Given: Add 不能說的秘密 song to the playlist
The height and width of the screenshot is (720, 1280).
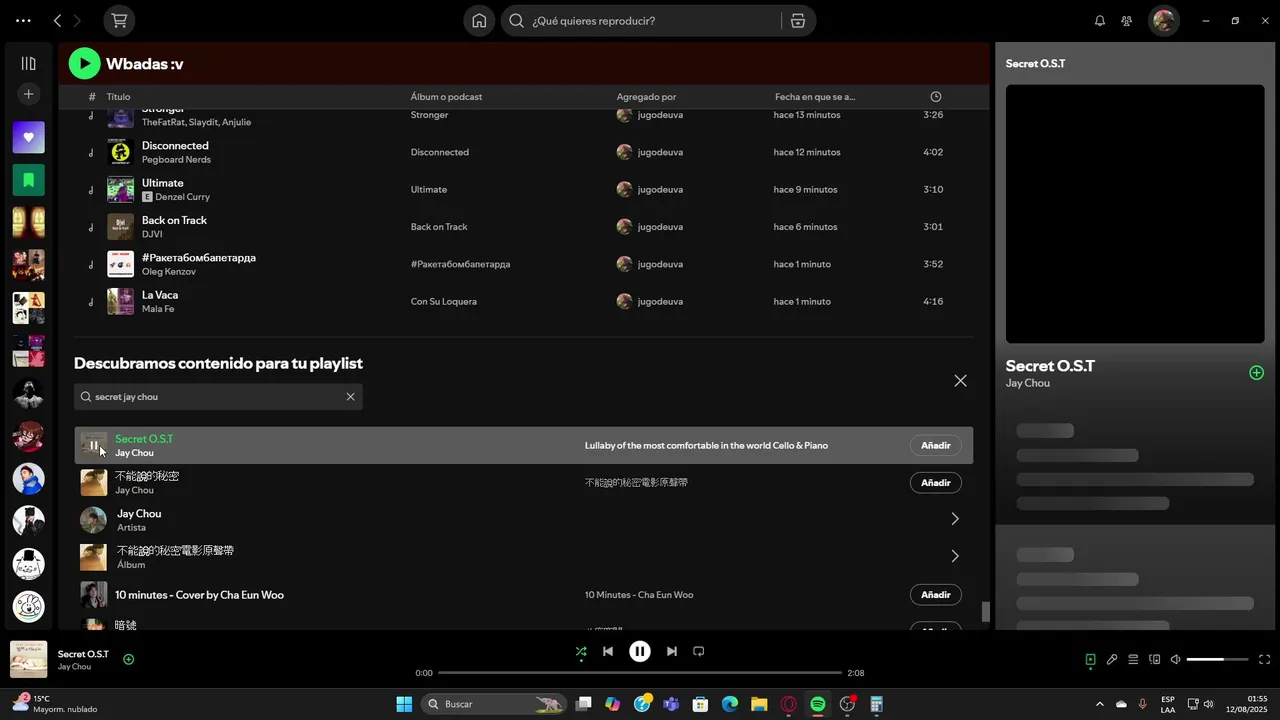Looking at the screenshot, I should pos(936,483).
